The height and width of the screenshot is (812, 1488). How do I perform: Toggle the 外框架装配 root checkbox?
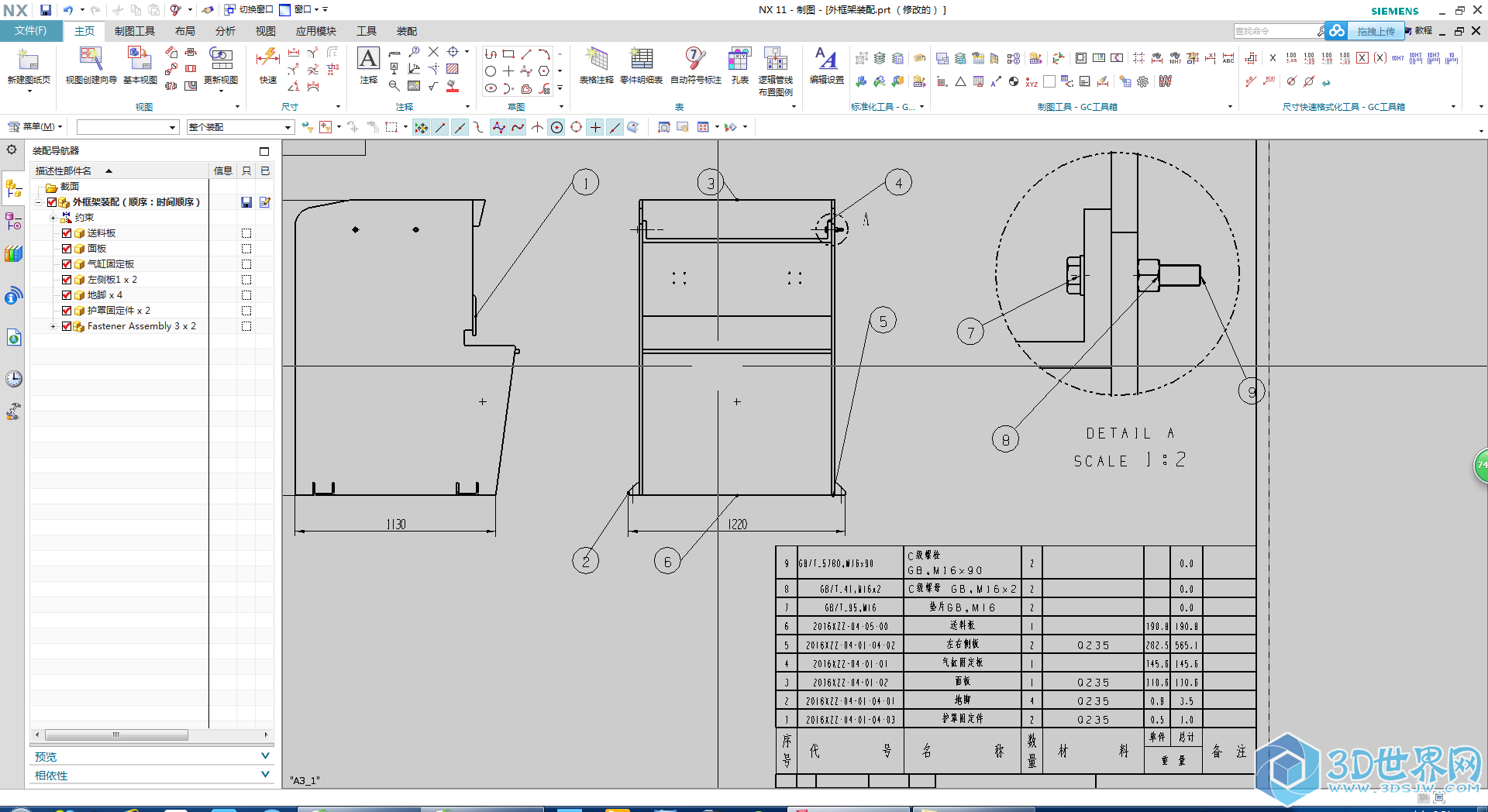[x=52, y=202]
